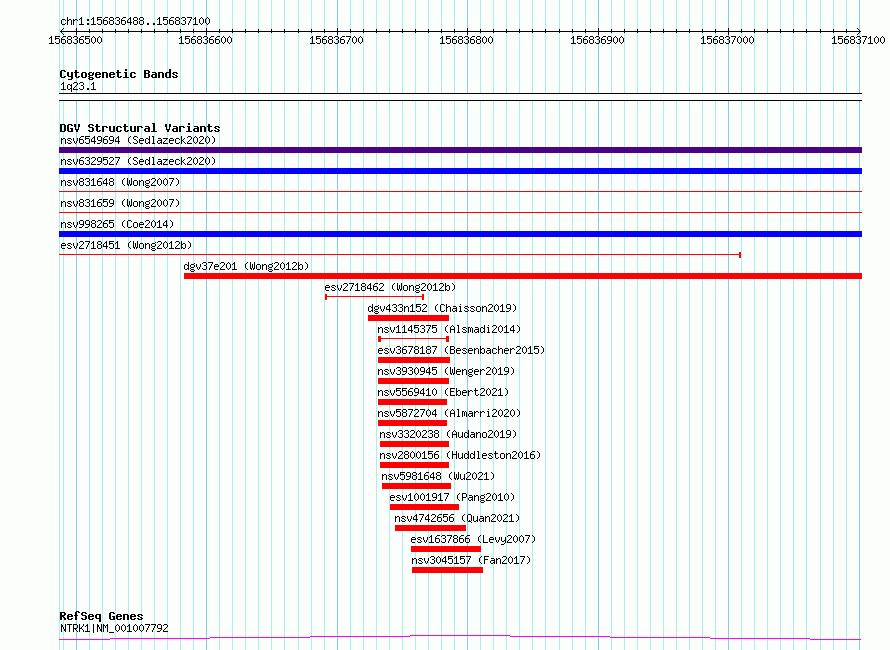This screenshot has height=650, width=890.
Task: Open the DGV Structural Variants track heading
Action: 140,128
